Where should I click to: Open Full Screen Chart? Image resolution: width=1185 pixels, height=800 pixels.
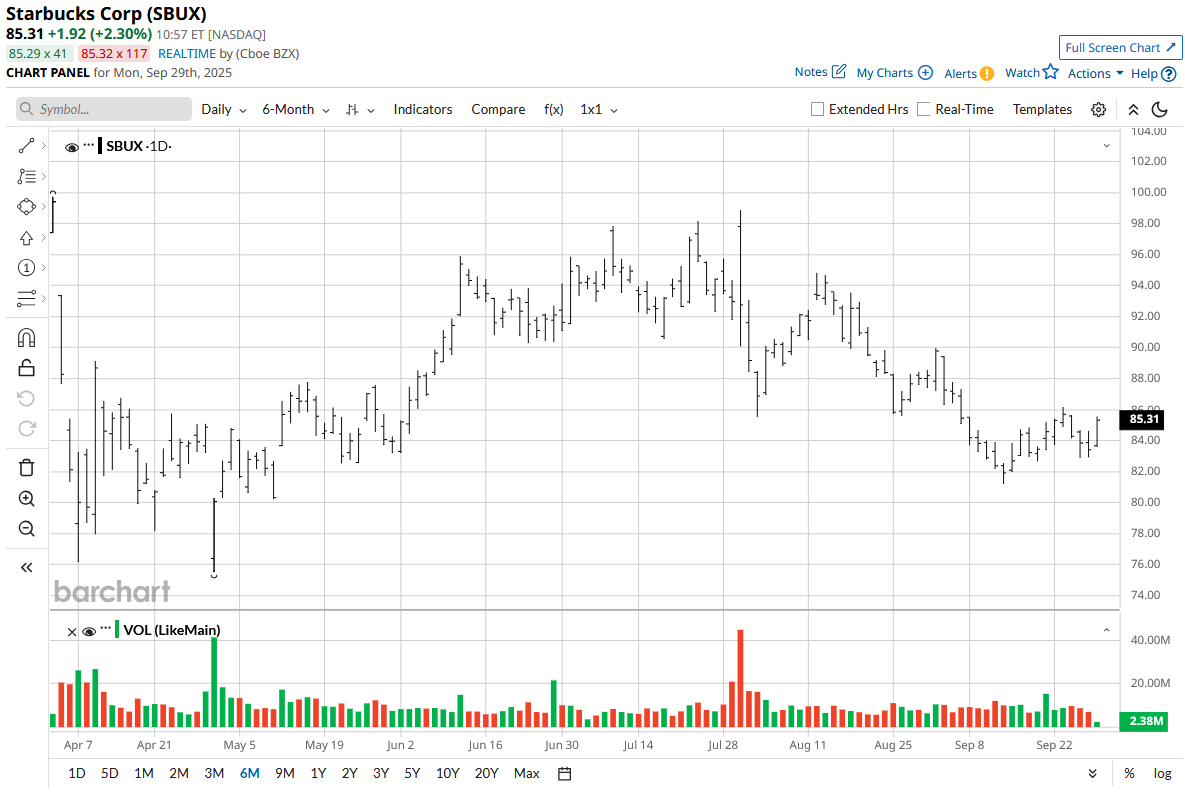pos(1120,48)
